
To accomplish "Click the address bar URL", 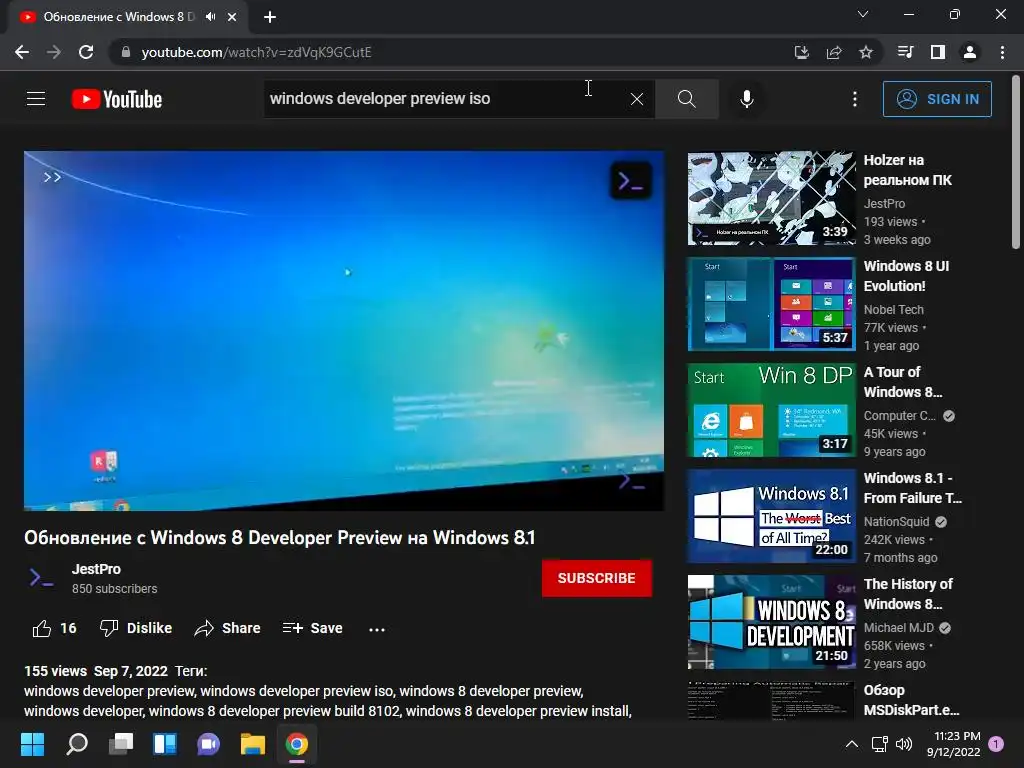I will point(257,52).
